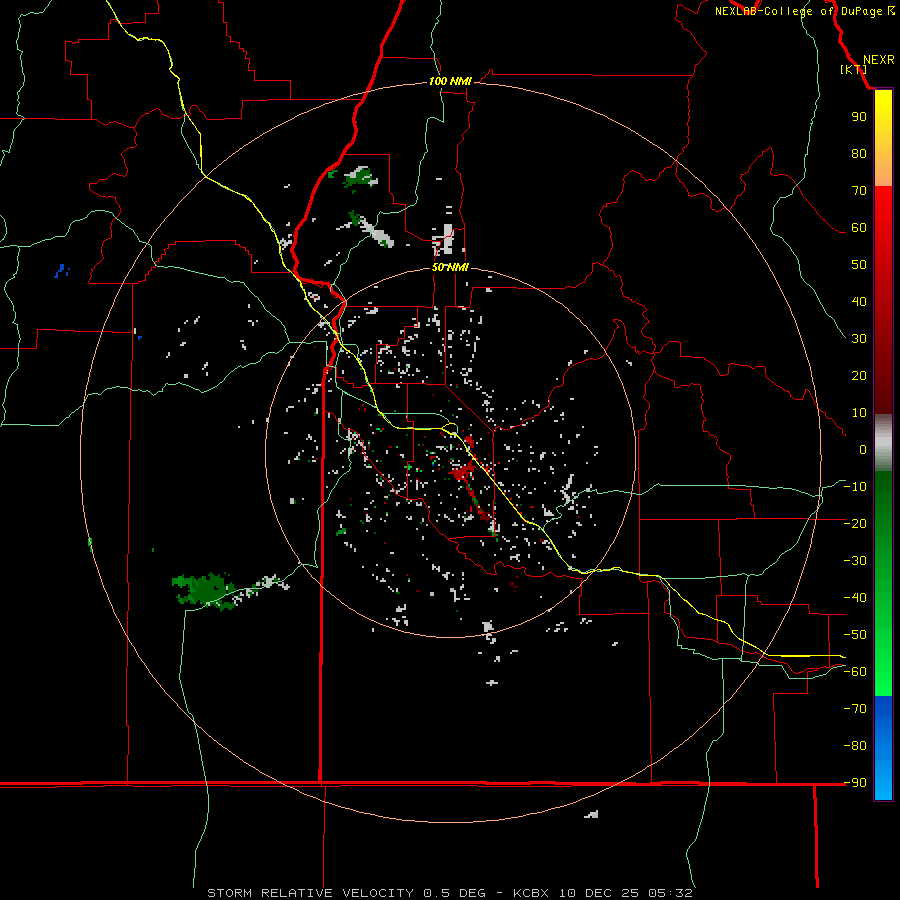This screenshot has width=900, height=900.
Task: Click the 80 value on the velocity scale
Action: click(859, 154)
